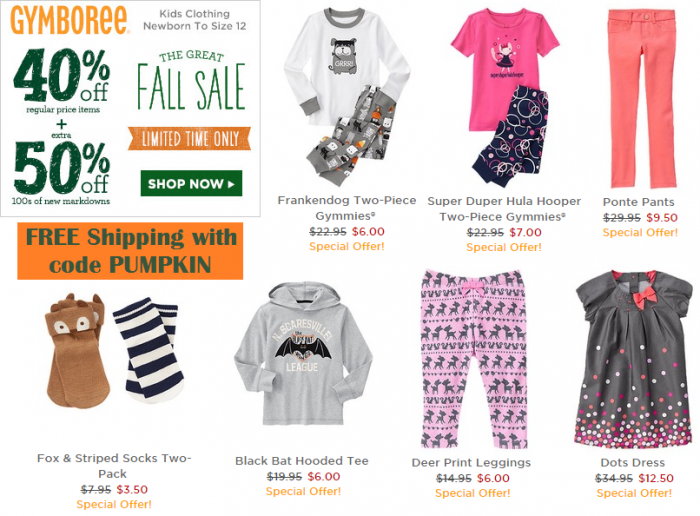700x516 pixels.
Task: Select the coral Ponte Pants image
Action: pyautogui.click(x=640, y=100)
